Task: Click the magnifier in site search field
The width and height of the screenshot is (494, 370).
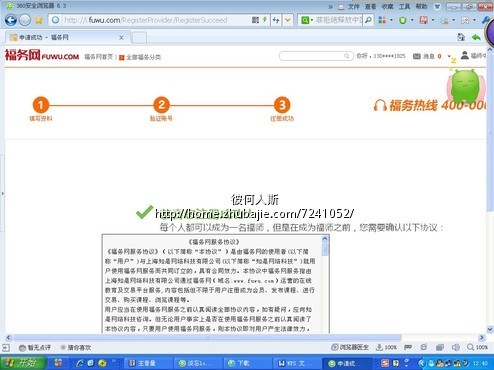Action: click(347, 56)
